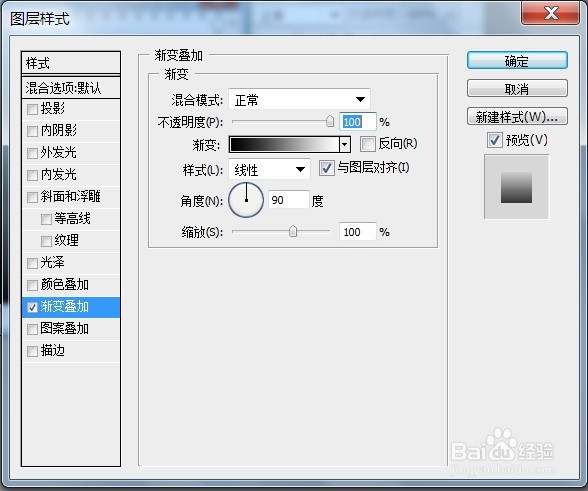
Task: Open the 样式(L) 线性 style dropdown
Action: click(x=269, y=169)
